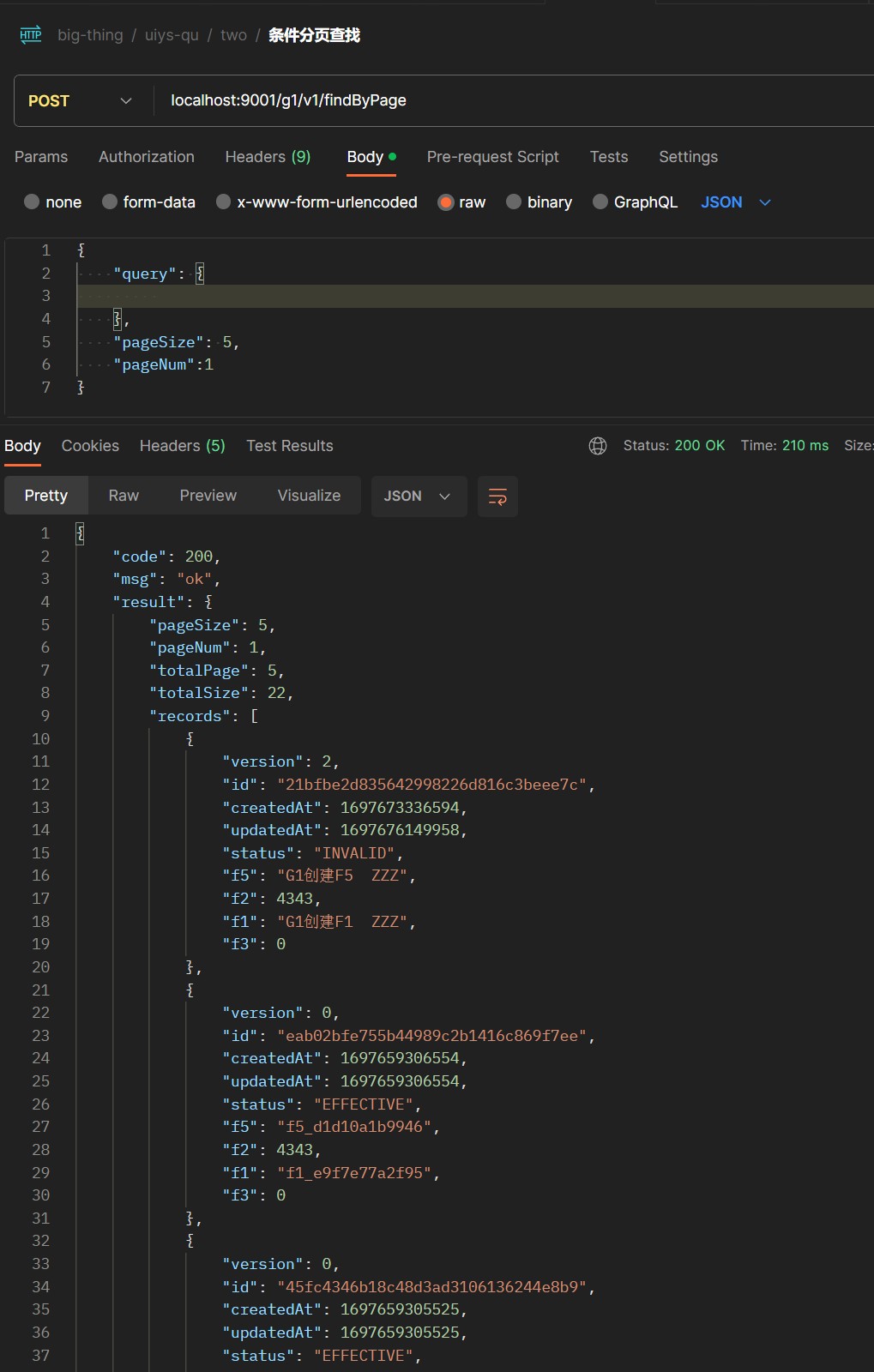Switch to the request Body tab
Image resolution: width=874 pixels, height=1372 pixels.
[x=371, y=157]
